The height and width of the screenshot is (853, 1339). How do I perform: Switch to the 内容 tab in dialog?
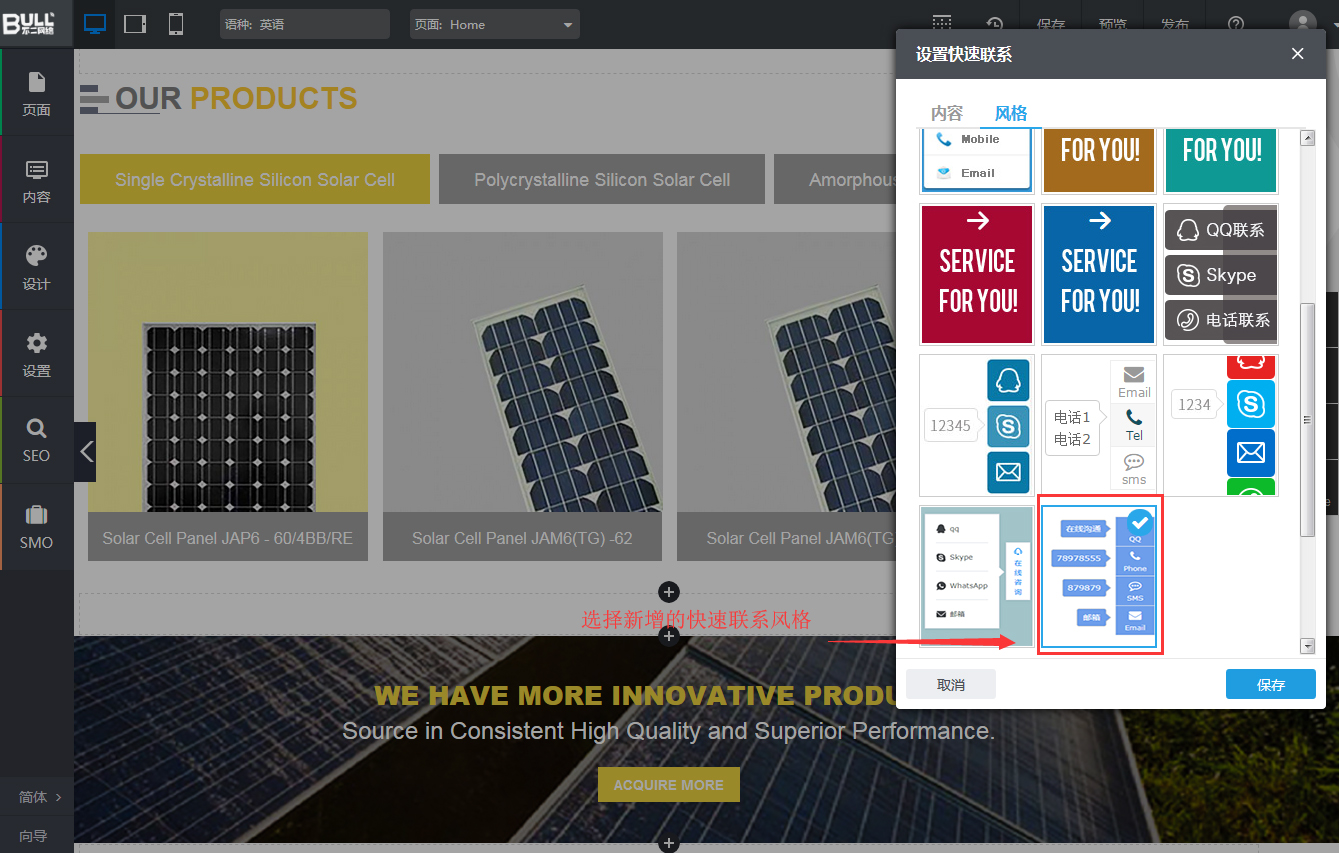(x=946, y=113)
